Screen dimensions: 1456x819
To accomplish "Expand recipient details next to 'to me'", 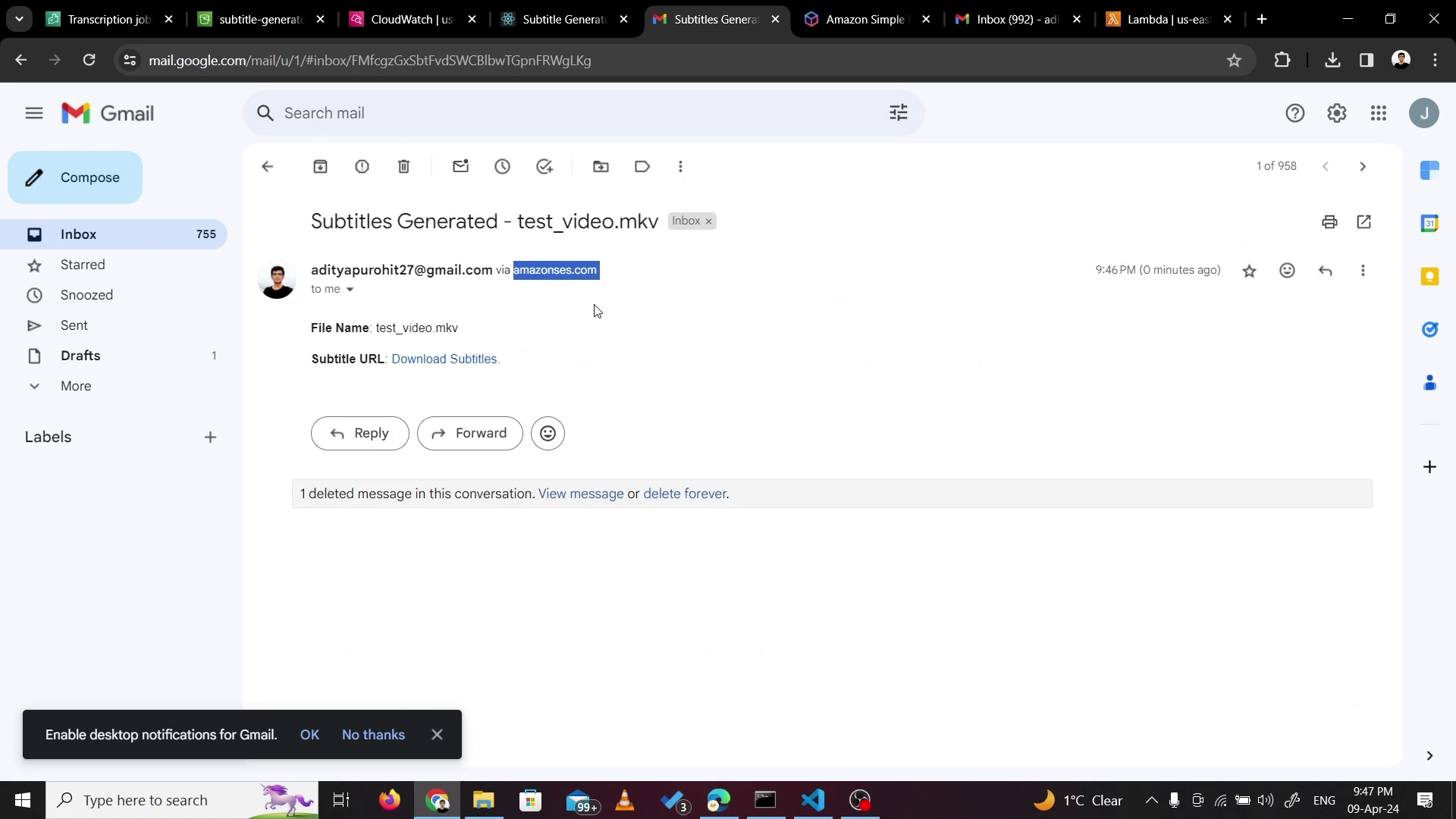I will pyautogui.click(x=350, y=290).
